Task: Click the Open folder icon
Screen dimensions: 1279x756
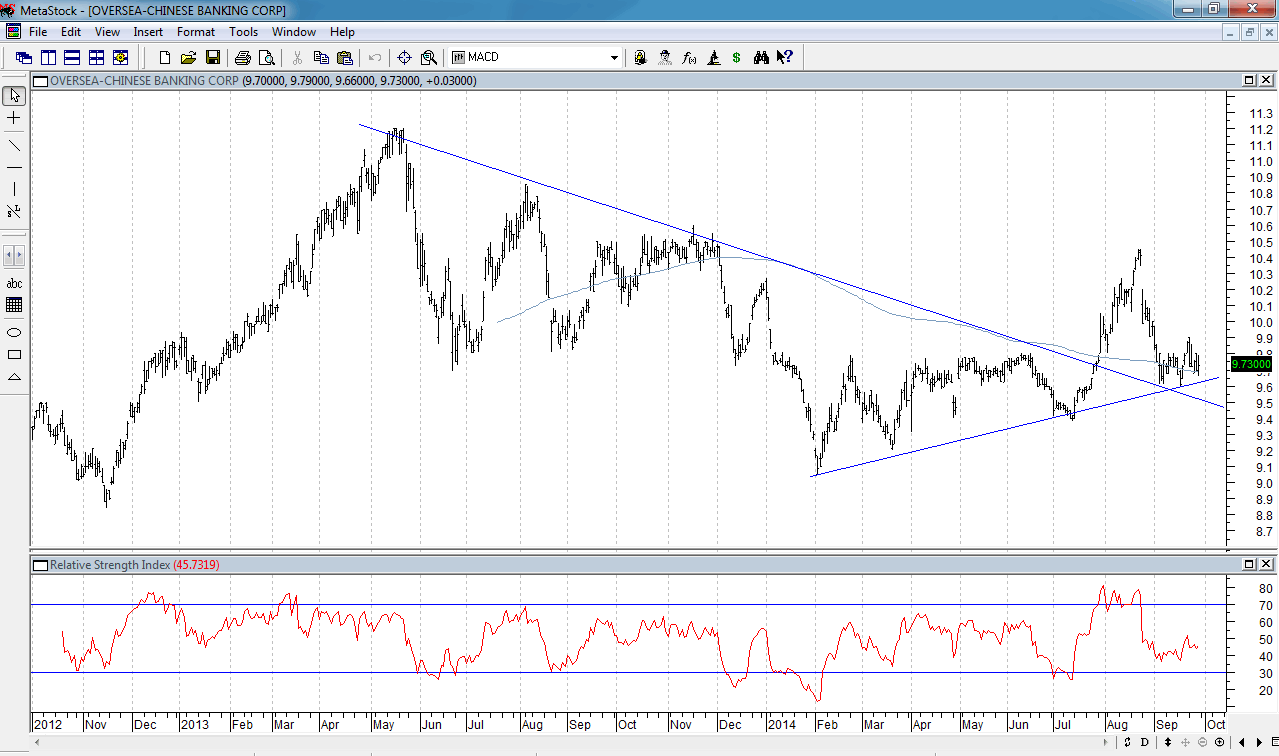Action: (x=188, y=58)
